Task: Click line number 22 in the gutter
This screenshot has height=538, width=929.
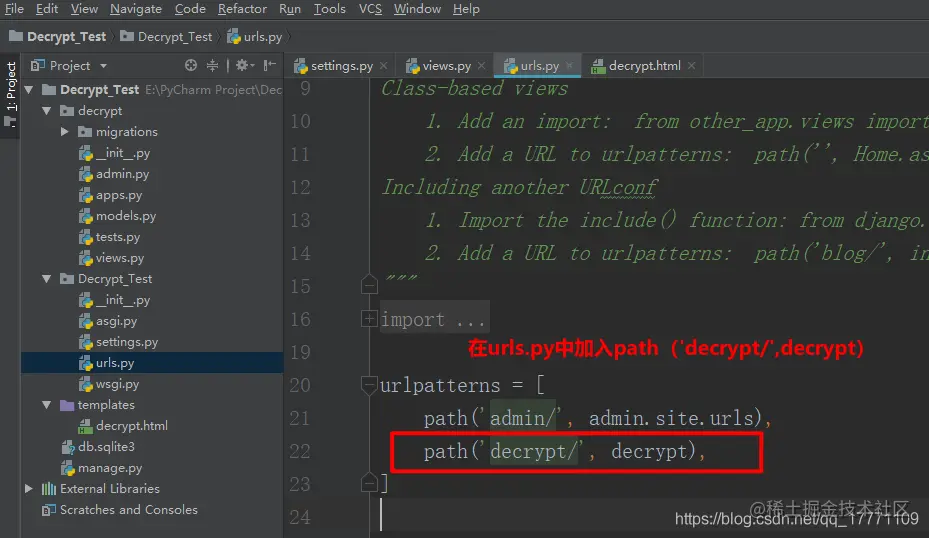Action: point(300,451)
